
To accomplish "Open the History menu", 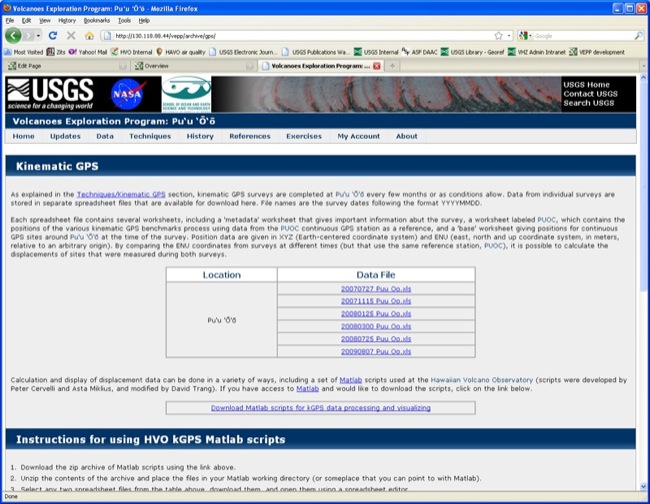I will click(x=67, y=20).
